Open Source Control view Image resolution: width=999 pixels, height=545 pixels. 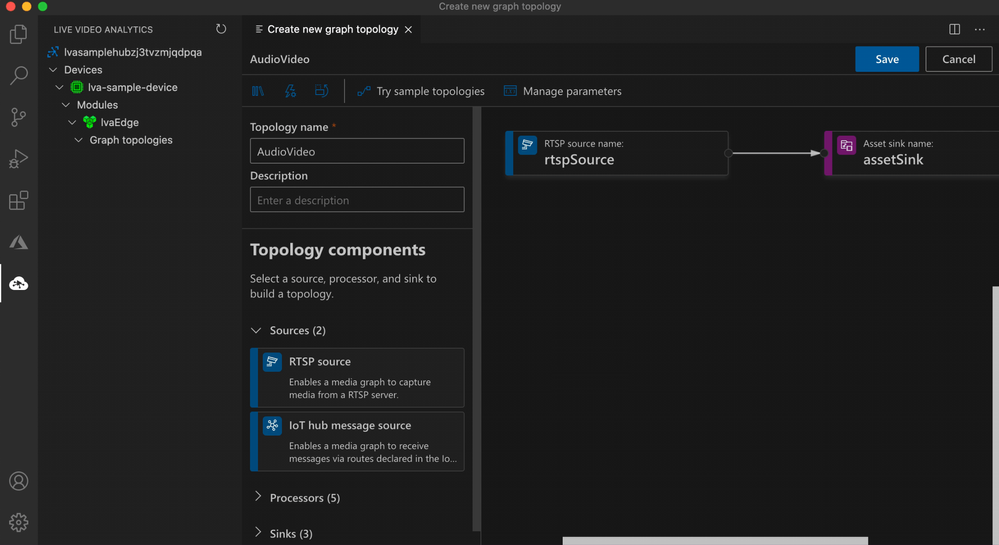click(x=18, y=117)
